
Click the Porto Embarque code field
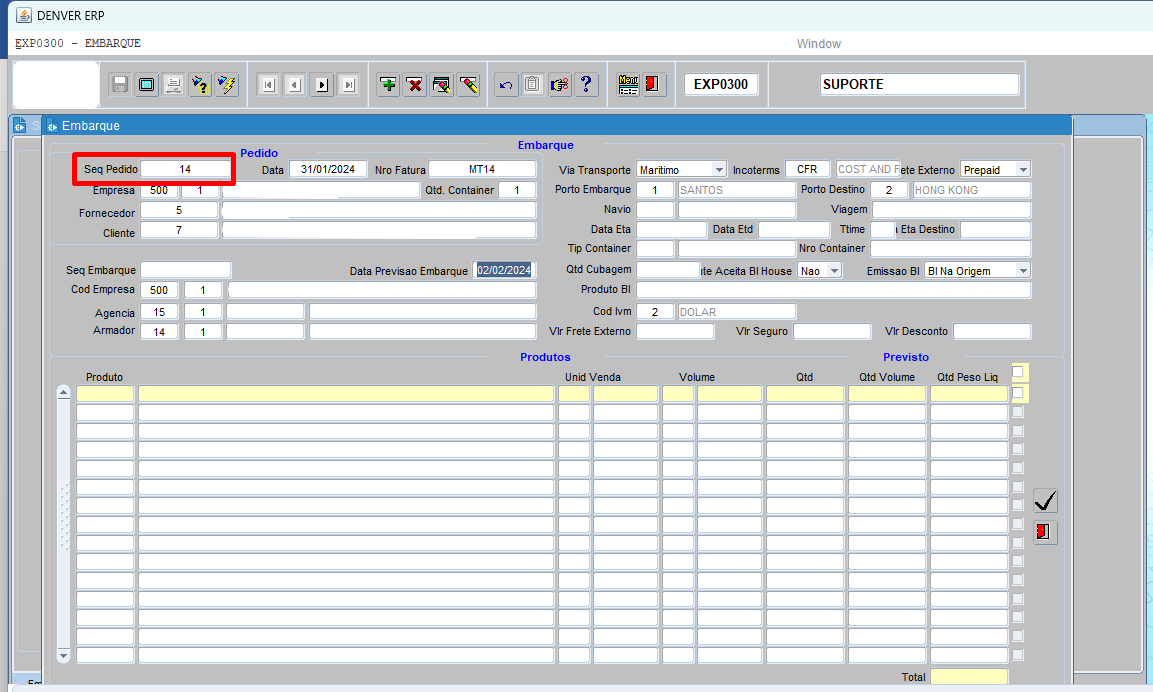coord(654,190)
